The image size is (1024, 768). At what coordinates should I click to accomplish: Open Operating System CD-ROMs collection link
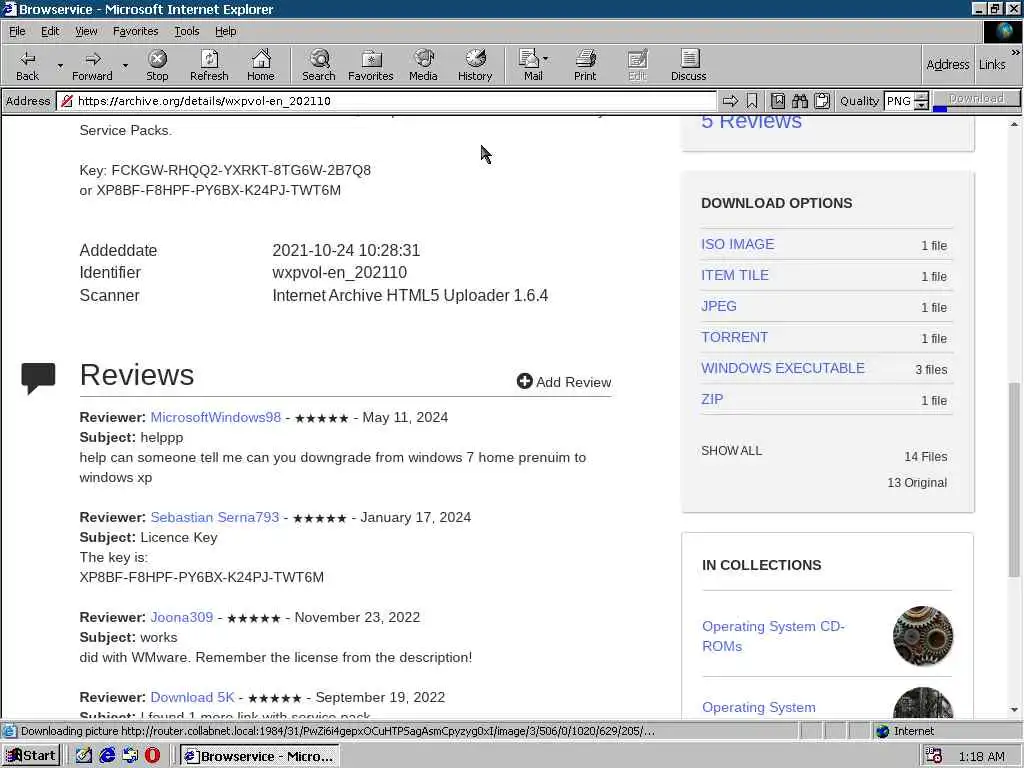pyautogui.click(x=773, y=636)
